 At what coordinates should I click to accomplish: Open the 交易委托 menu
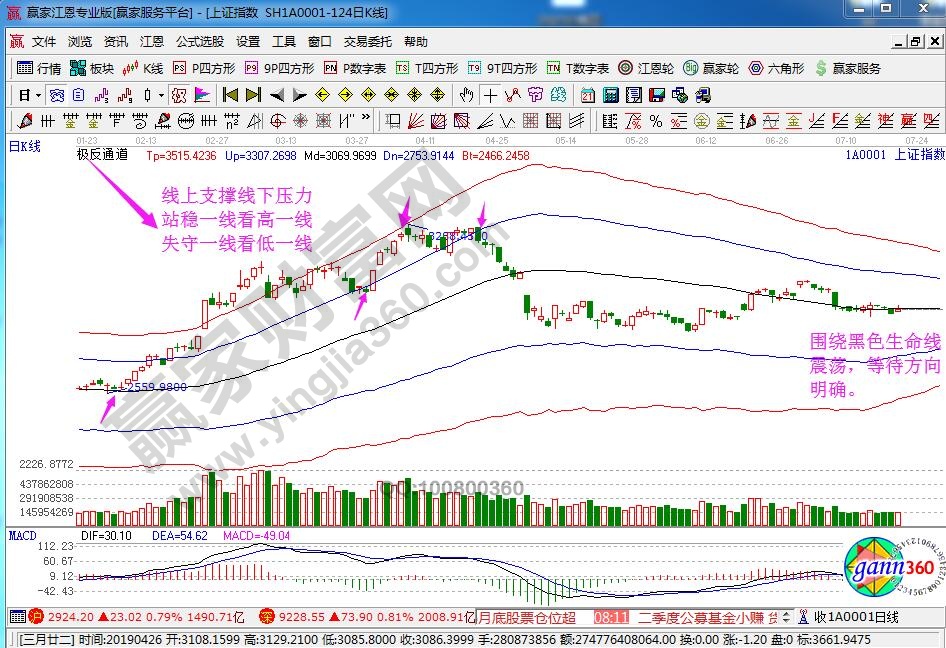(368, 42)
